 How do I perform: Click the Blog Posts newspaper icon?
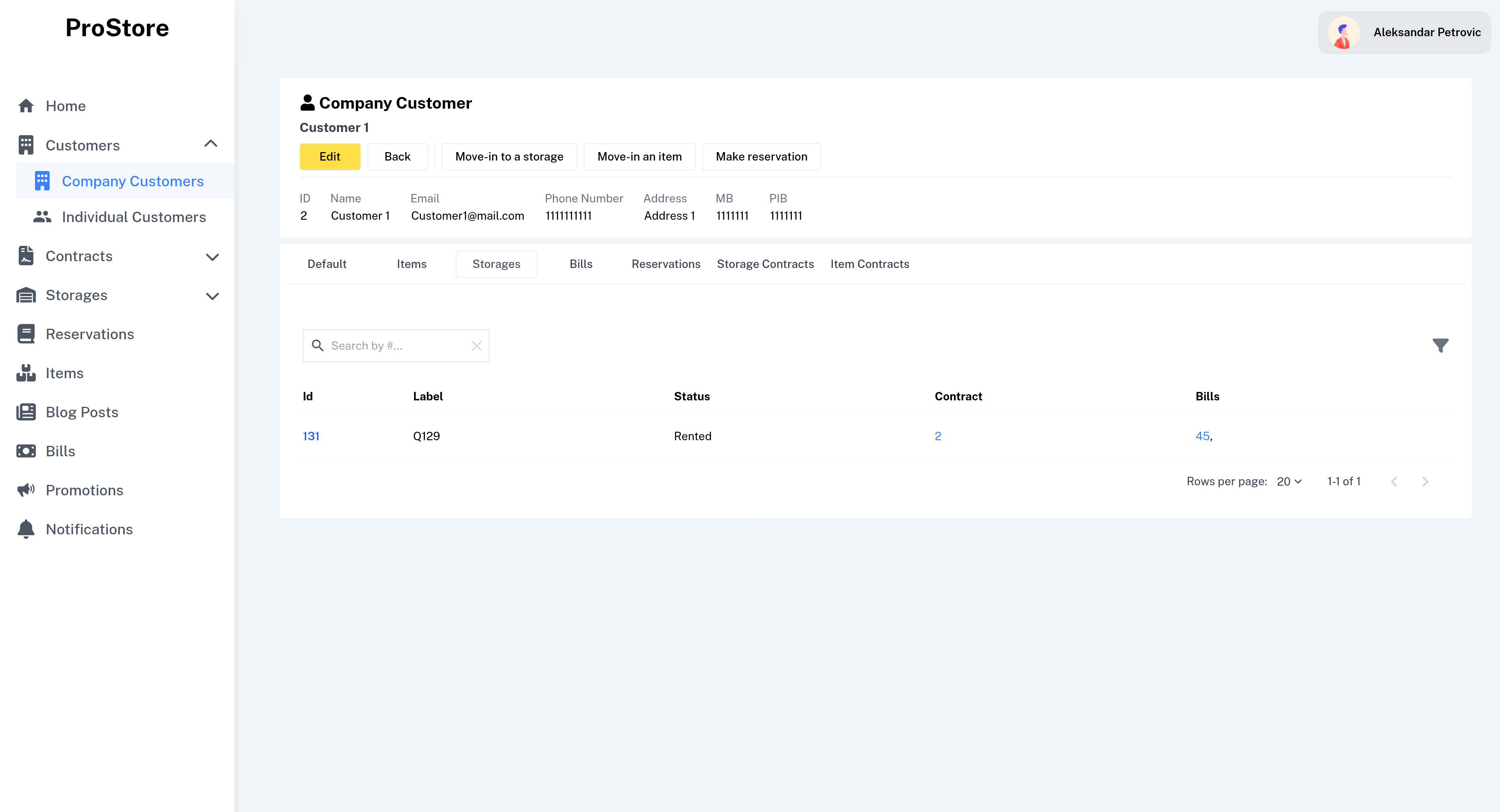(26, 412)
